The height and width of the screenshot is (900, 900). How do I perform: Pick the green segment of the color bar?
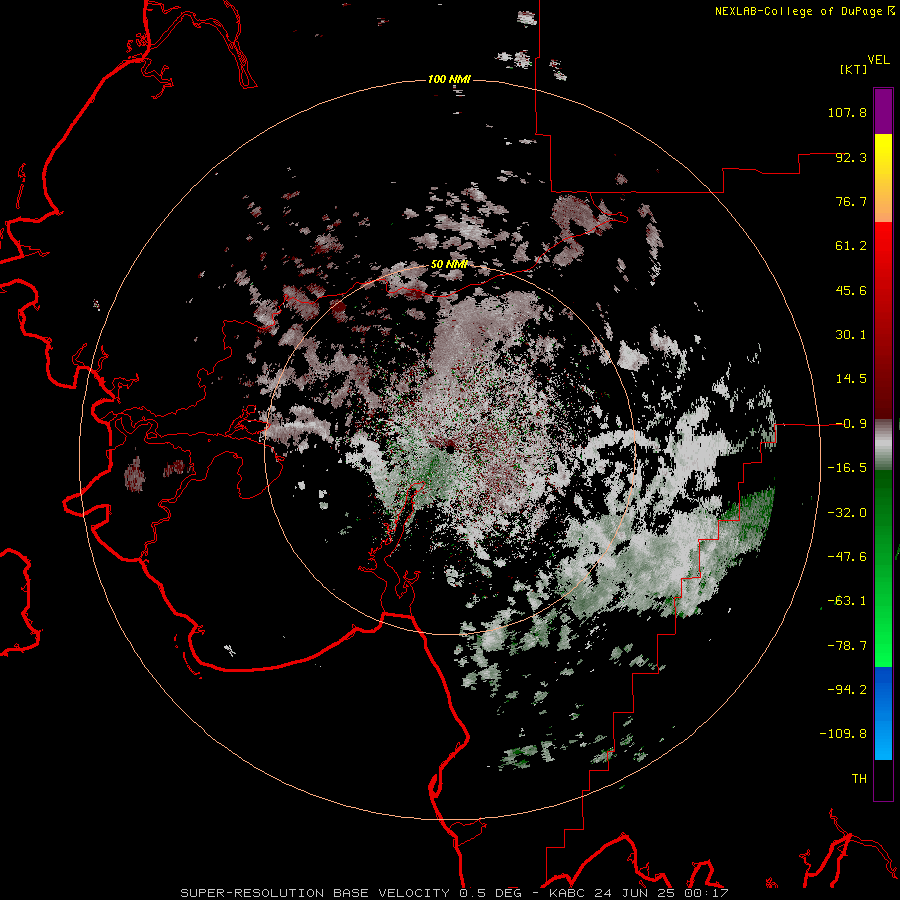click(883, 568)
